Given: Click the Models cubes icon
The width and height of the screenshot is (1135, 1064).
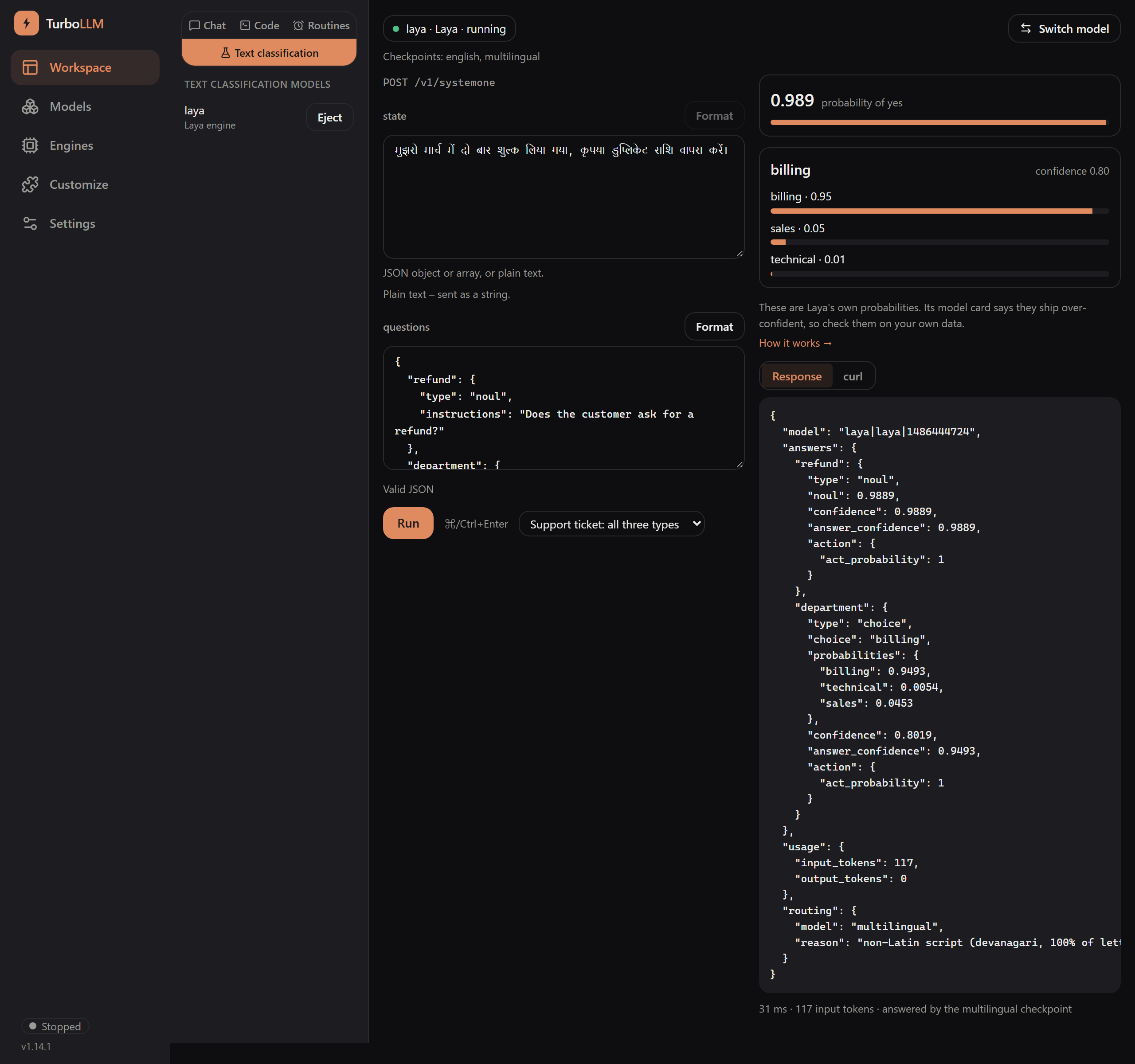Looking at the screenshot, I should tap(30, 106).
